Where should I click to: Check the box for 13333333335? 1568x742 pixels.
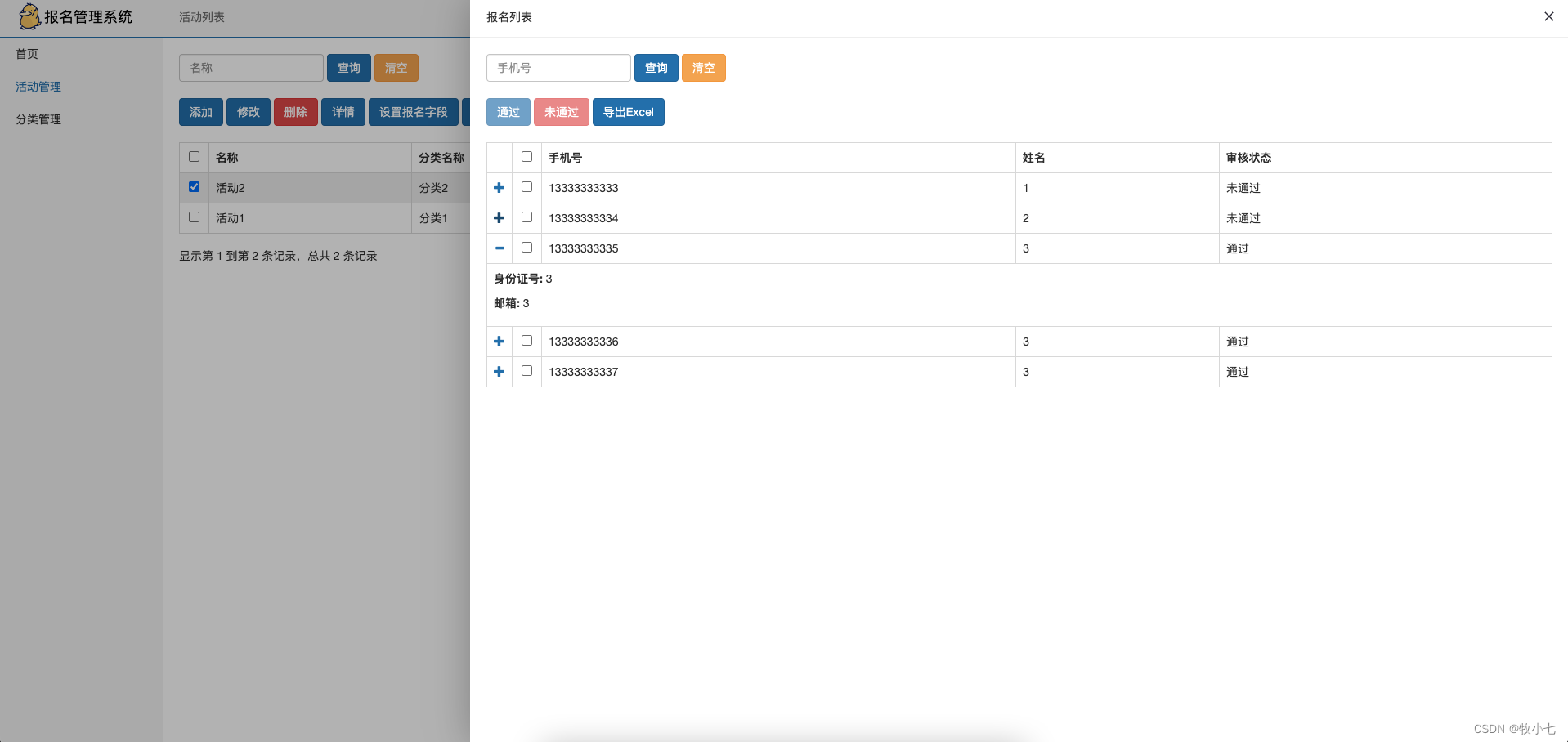(526, 248)
